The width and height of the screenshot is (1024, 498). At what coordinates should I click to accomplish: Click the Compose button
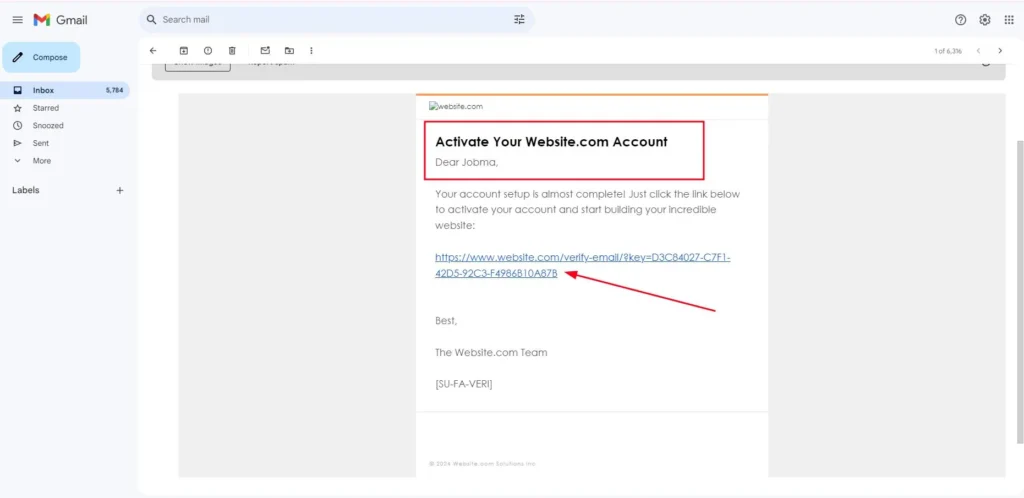[41, 57]
